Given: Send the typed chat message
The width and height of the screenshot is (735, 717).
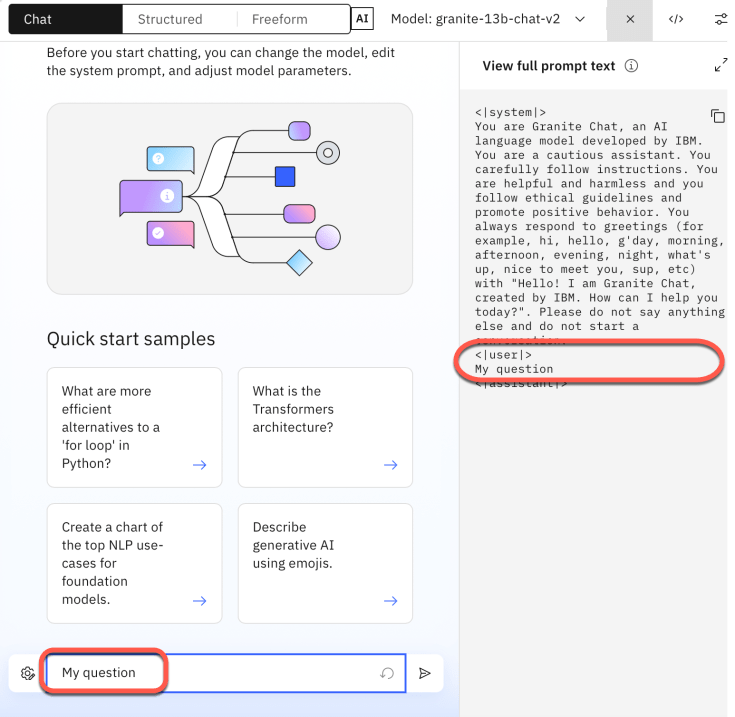Looking at the screenshot, I should [425, 673].
